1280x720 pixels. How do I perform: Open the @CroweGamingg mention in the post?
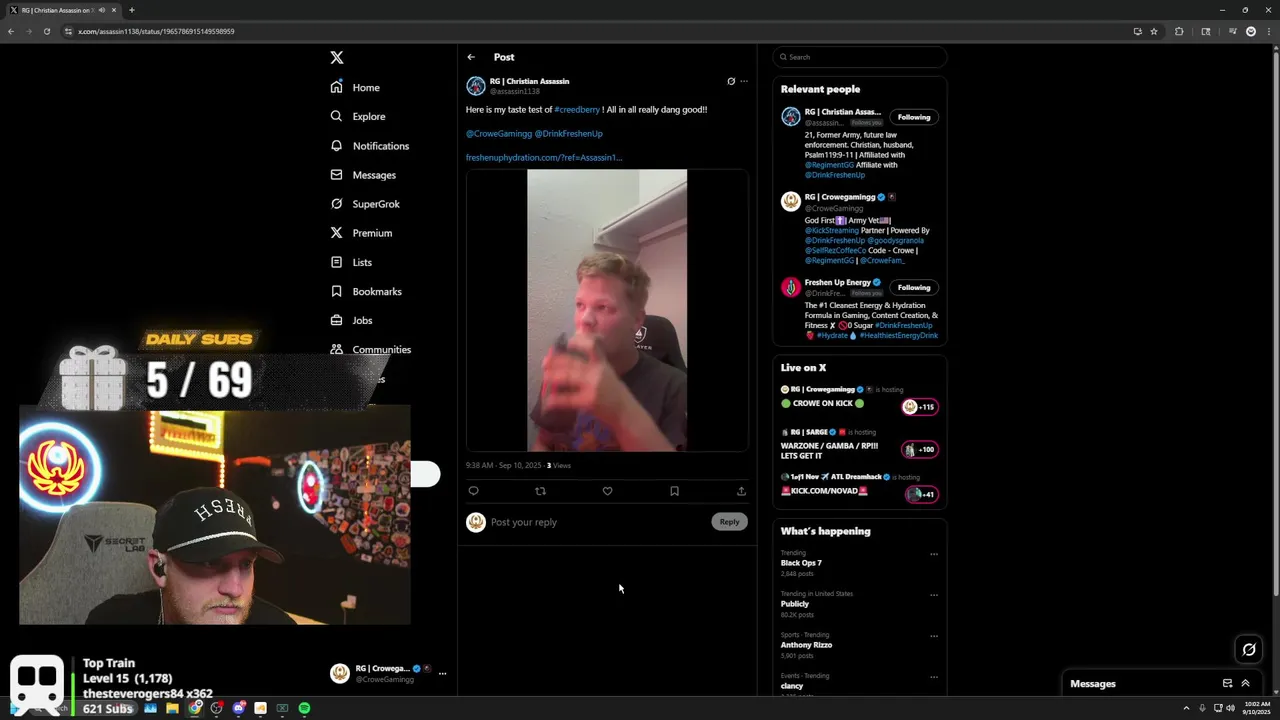(x=499, y=133)
